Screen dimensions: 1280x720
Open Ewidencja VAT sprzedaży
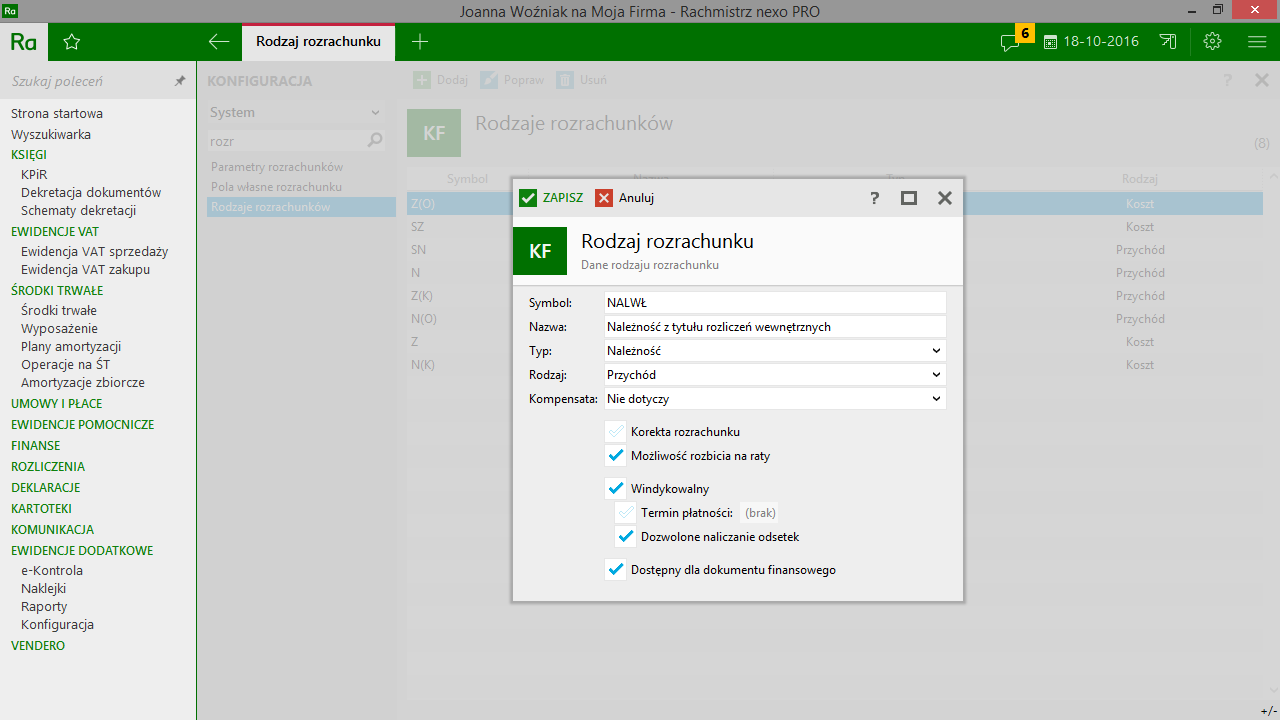tap(95, 251)
